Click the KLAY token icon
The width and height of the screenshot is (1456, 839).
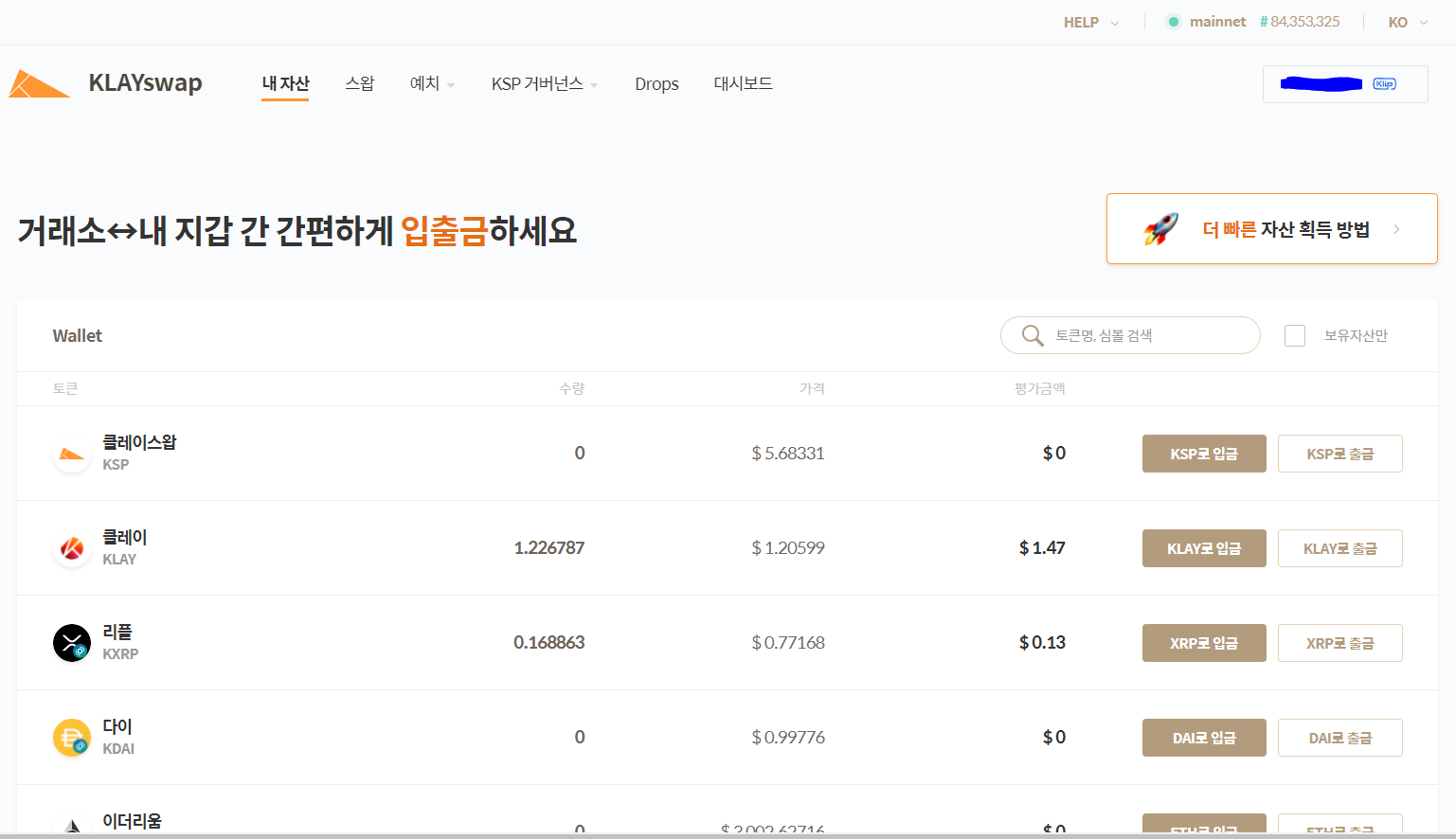click(72, 548)
